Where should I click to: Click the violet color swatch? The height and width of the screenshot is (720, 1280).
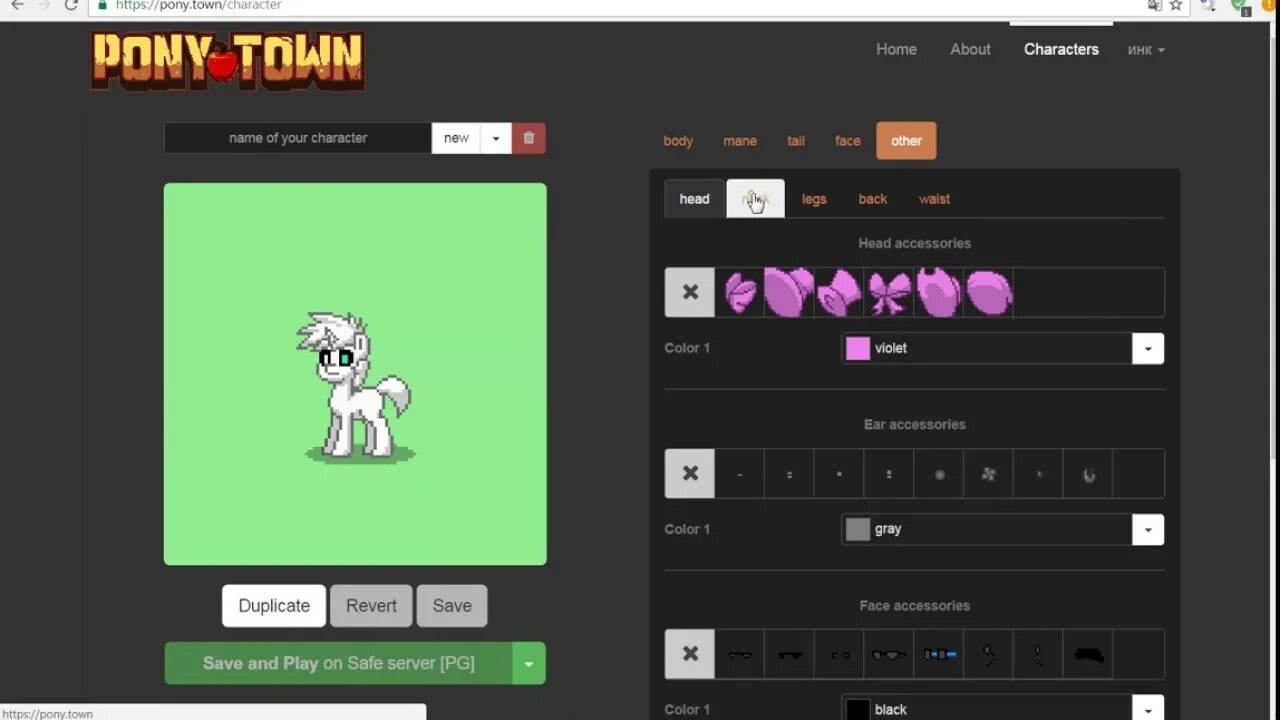(x=858, y=348)
